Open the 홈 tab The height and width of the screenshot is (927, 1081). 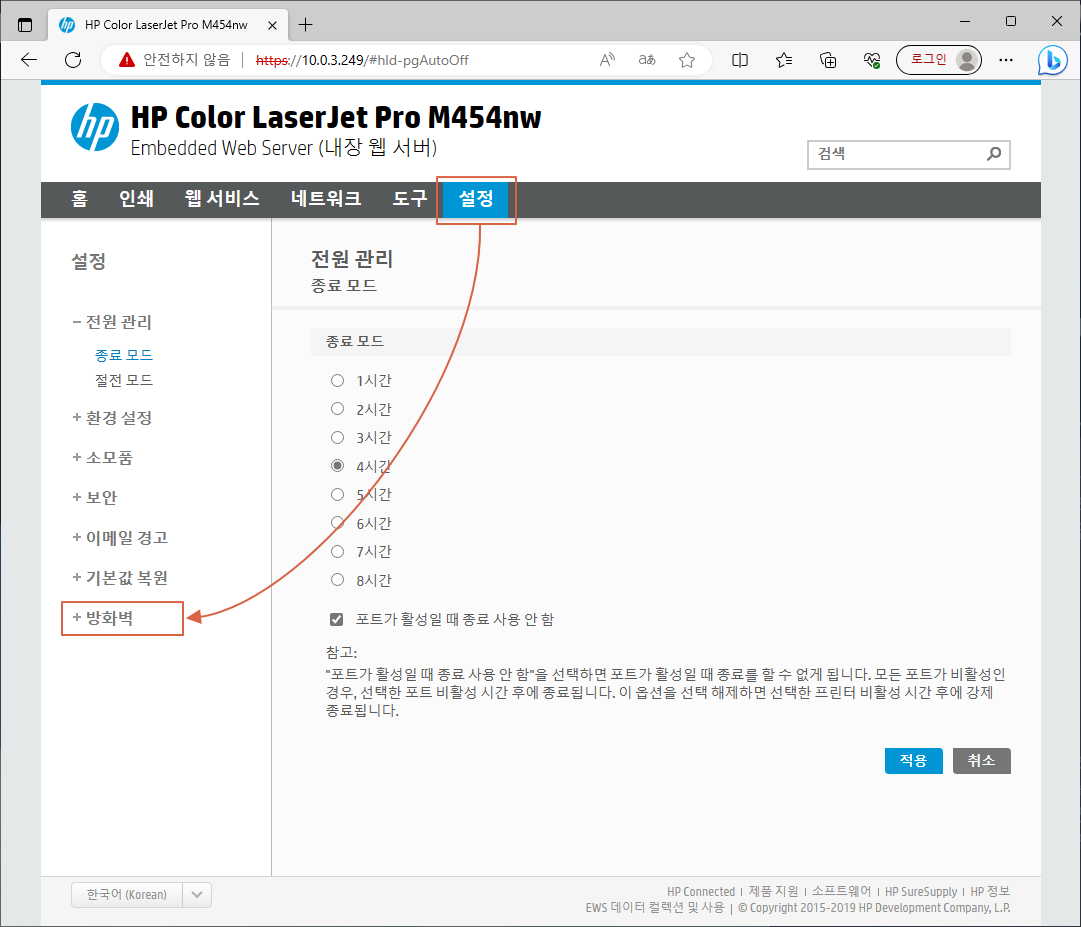tap(79, 199)
